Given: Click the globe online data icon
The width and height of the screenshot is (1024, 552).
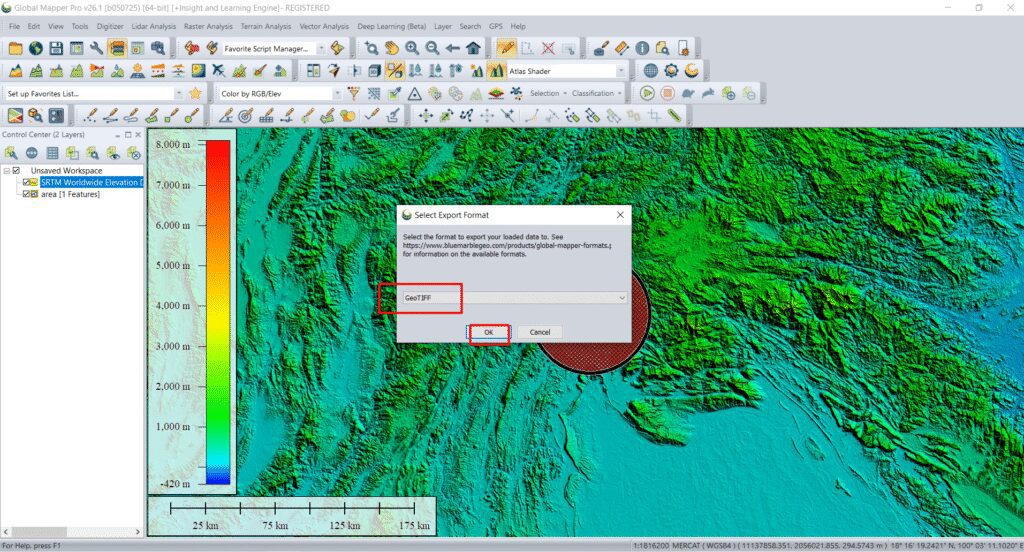Looking at the screenshot, I should click(x=36, y=48).
